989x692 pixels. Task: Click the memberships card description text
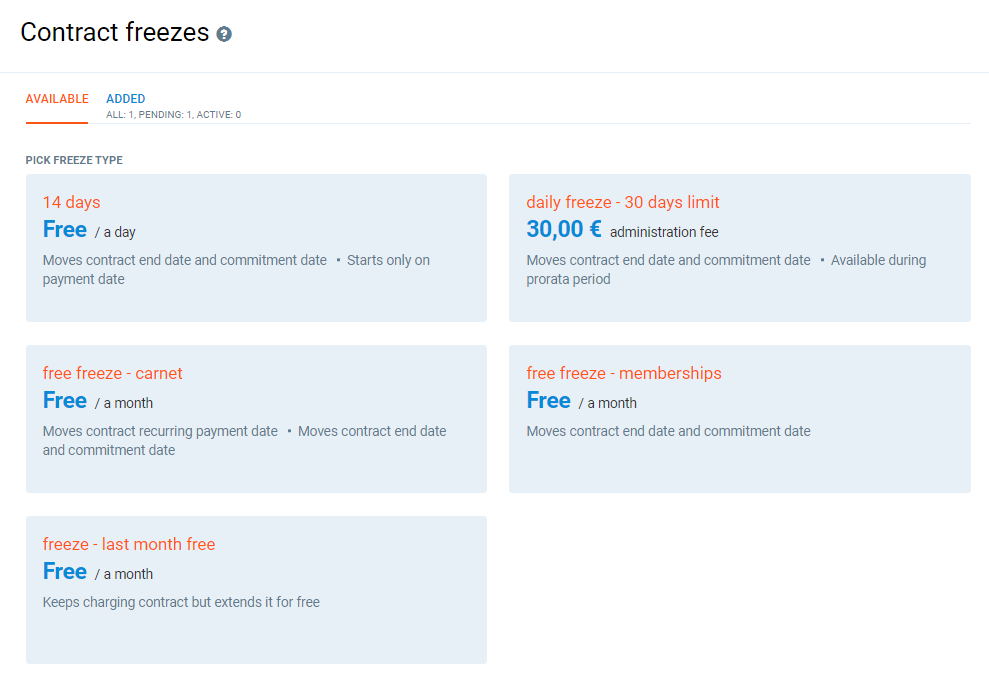(668, 431)
